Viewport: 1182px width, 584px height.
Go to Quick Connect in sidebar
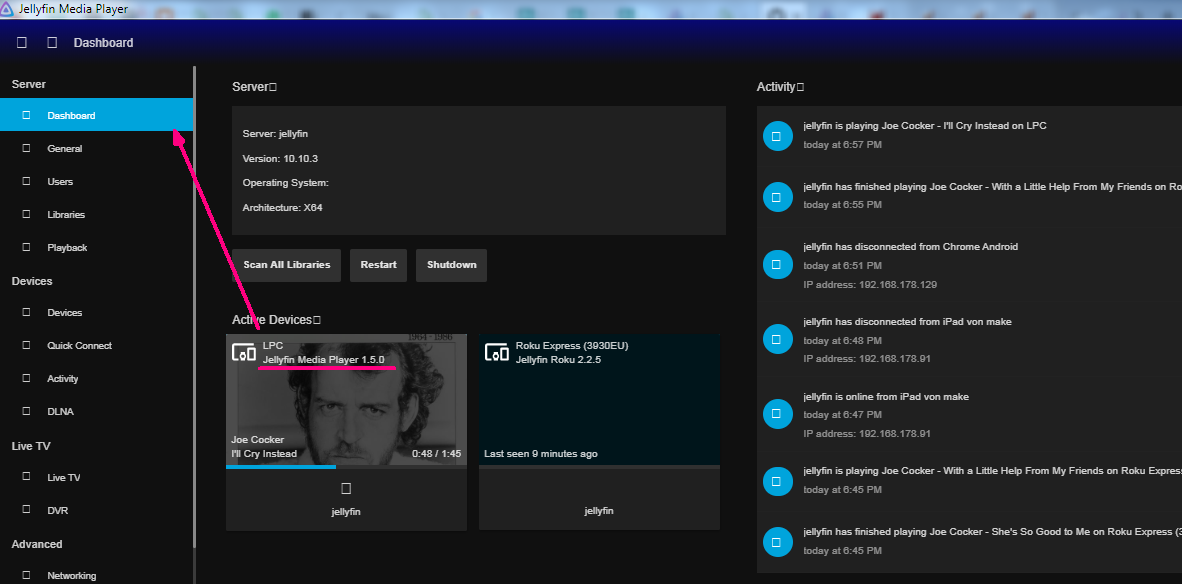coord(79,346)
